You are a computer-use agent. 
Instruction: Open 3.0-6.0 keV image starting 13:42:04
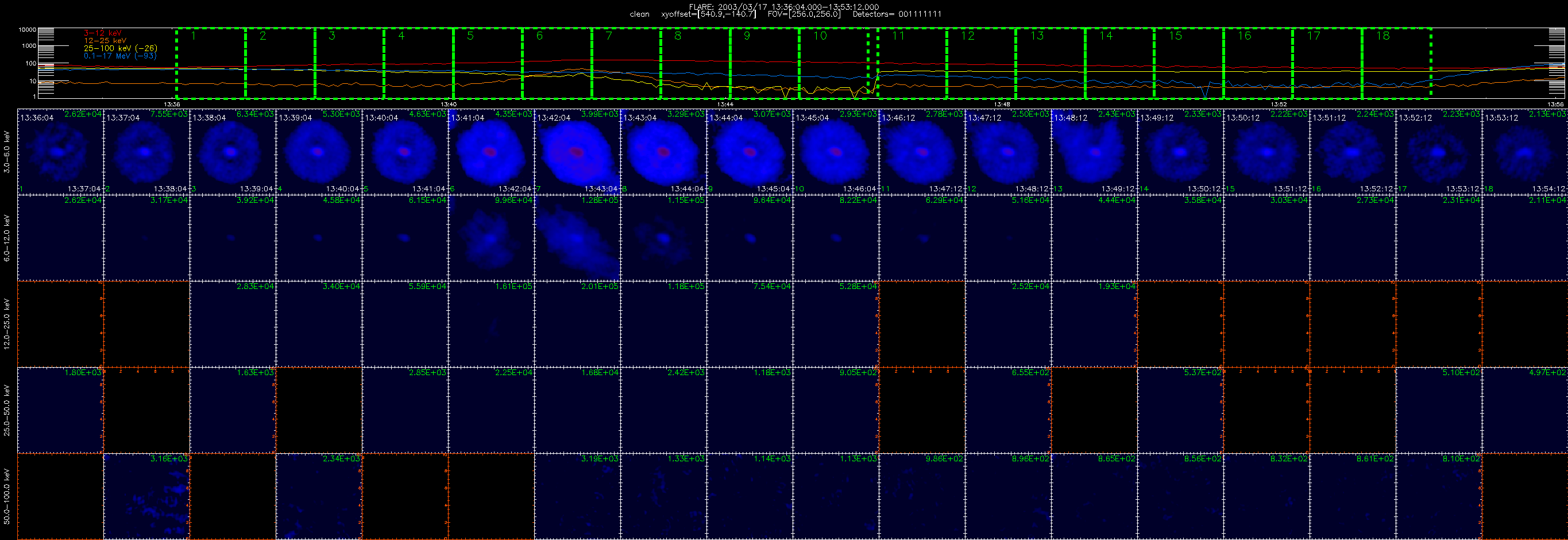[x=577, y=152]
